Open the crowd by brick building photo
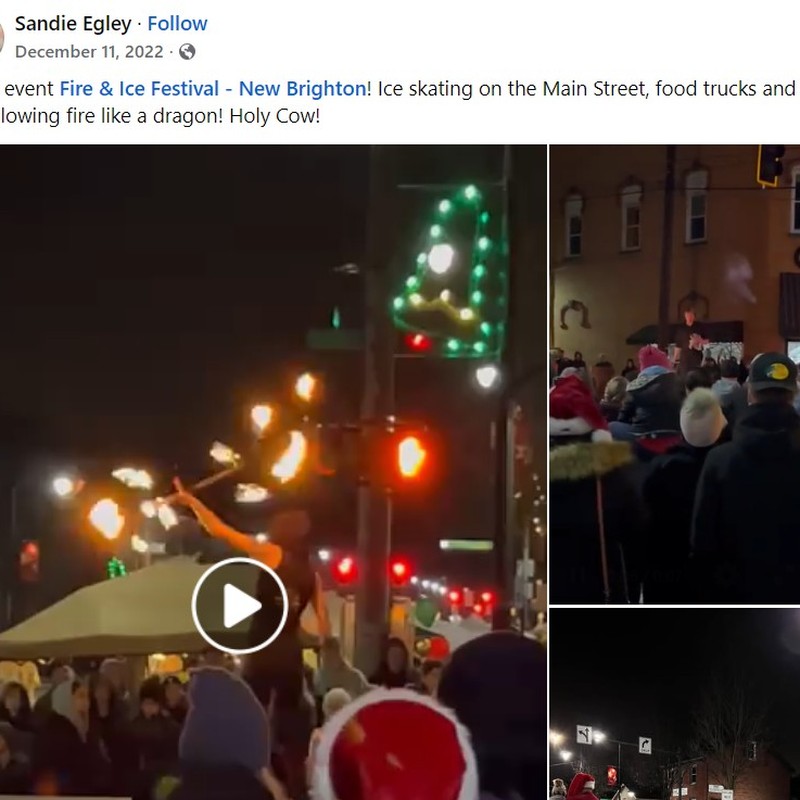This screenshot has width=800, height=800. tap(674, 374)
